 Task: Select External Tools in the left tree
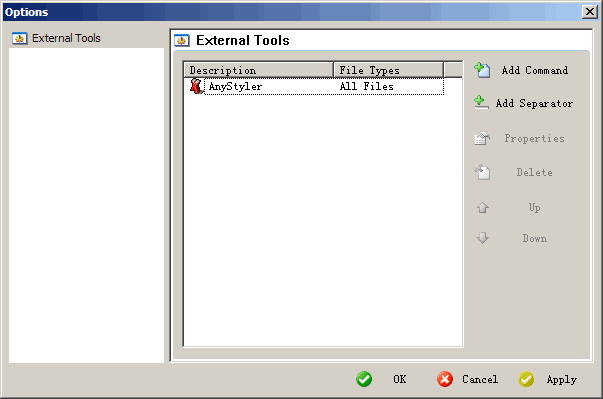point(66,38)
